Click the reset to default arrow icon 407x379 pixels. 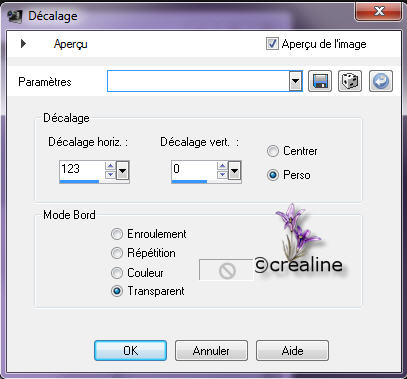click(x=381, y=81)
